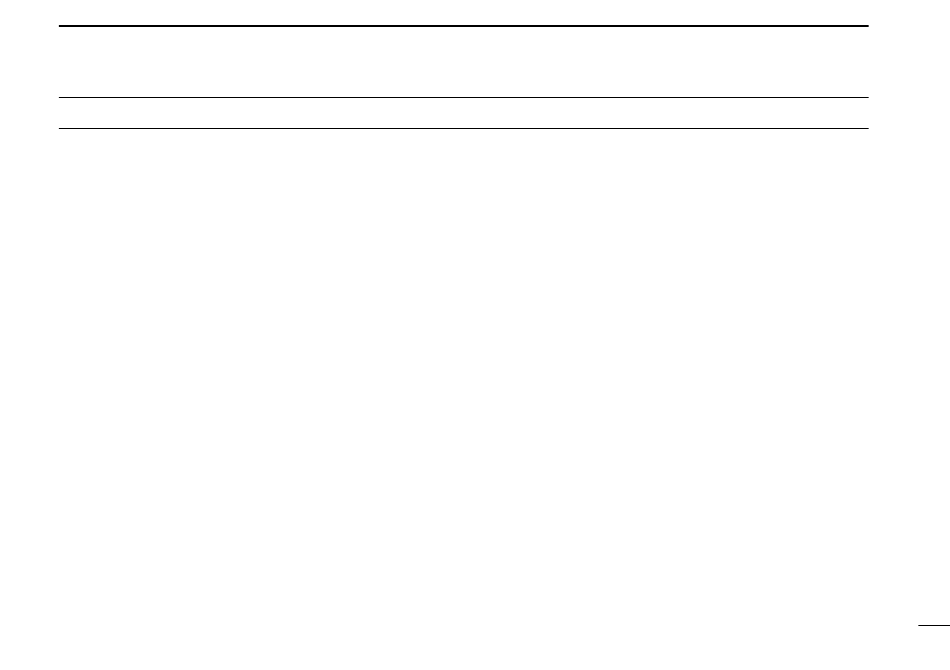Screen dimensions: 950x670
Task: Click the right end of the second rule
Action: [867, 97]
